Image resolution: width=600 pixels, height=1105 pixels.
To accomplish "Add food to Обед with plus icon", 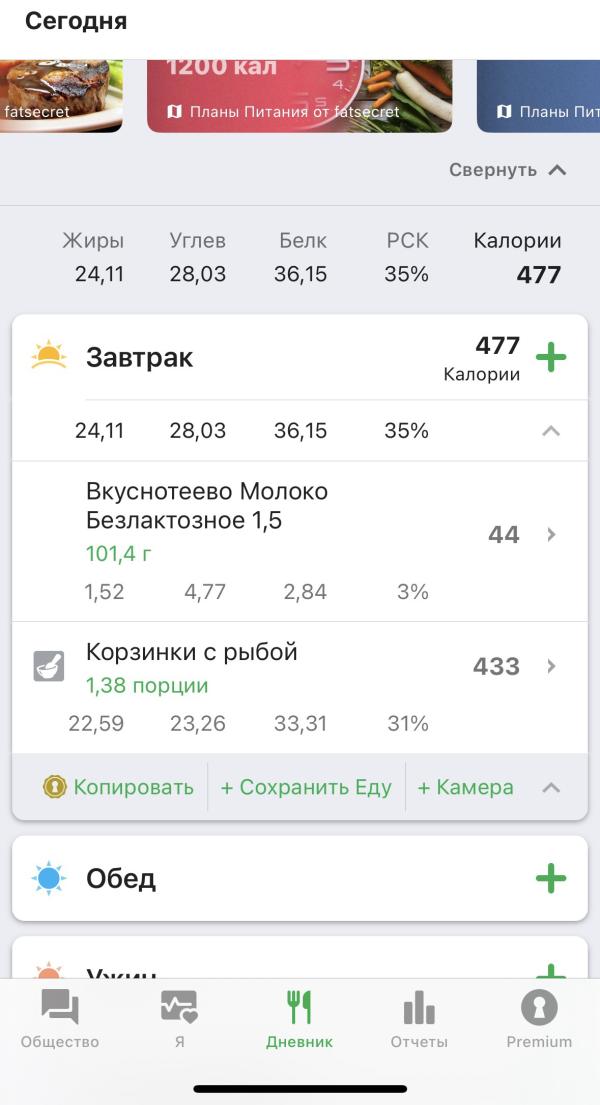I will pyautogui.click(x=551, y=879).
